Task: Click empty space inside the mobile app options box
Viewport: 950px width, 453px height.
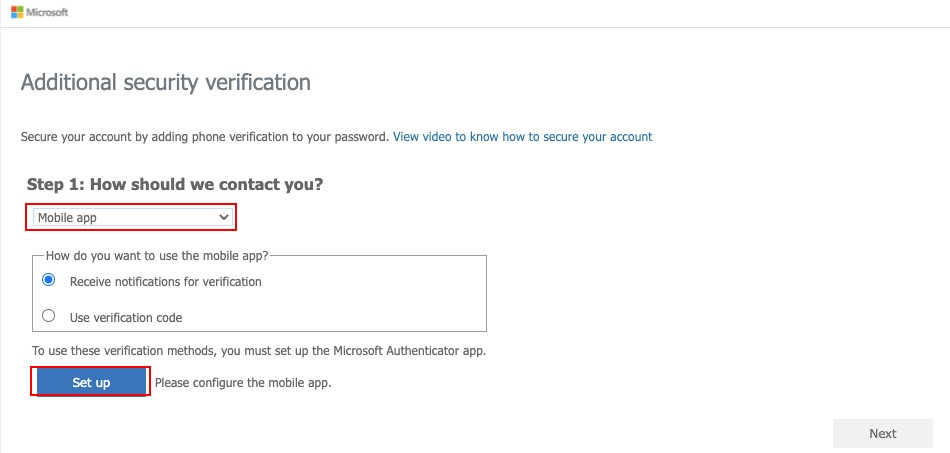Action: coord(376,300)
